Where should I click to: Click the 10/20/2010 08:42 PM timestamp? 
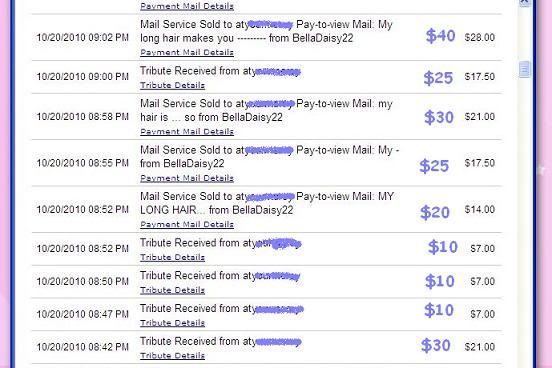click(83, 347)
